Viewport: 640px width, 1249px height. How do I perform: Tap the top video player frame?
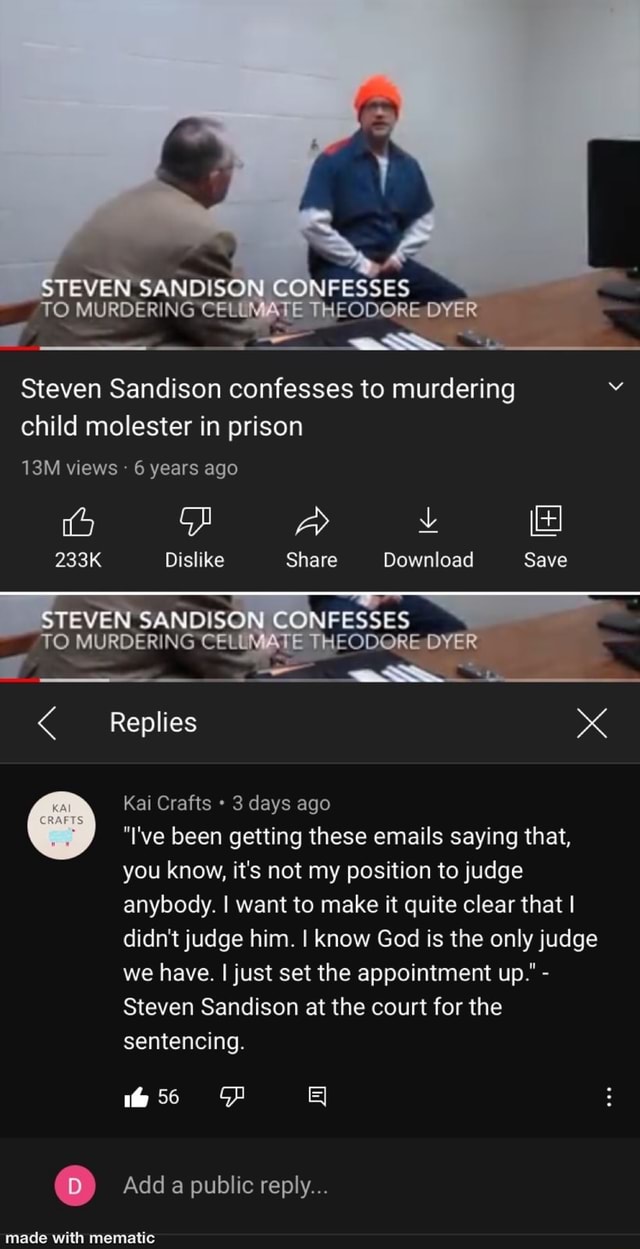(320, 172)
